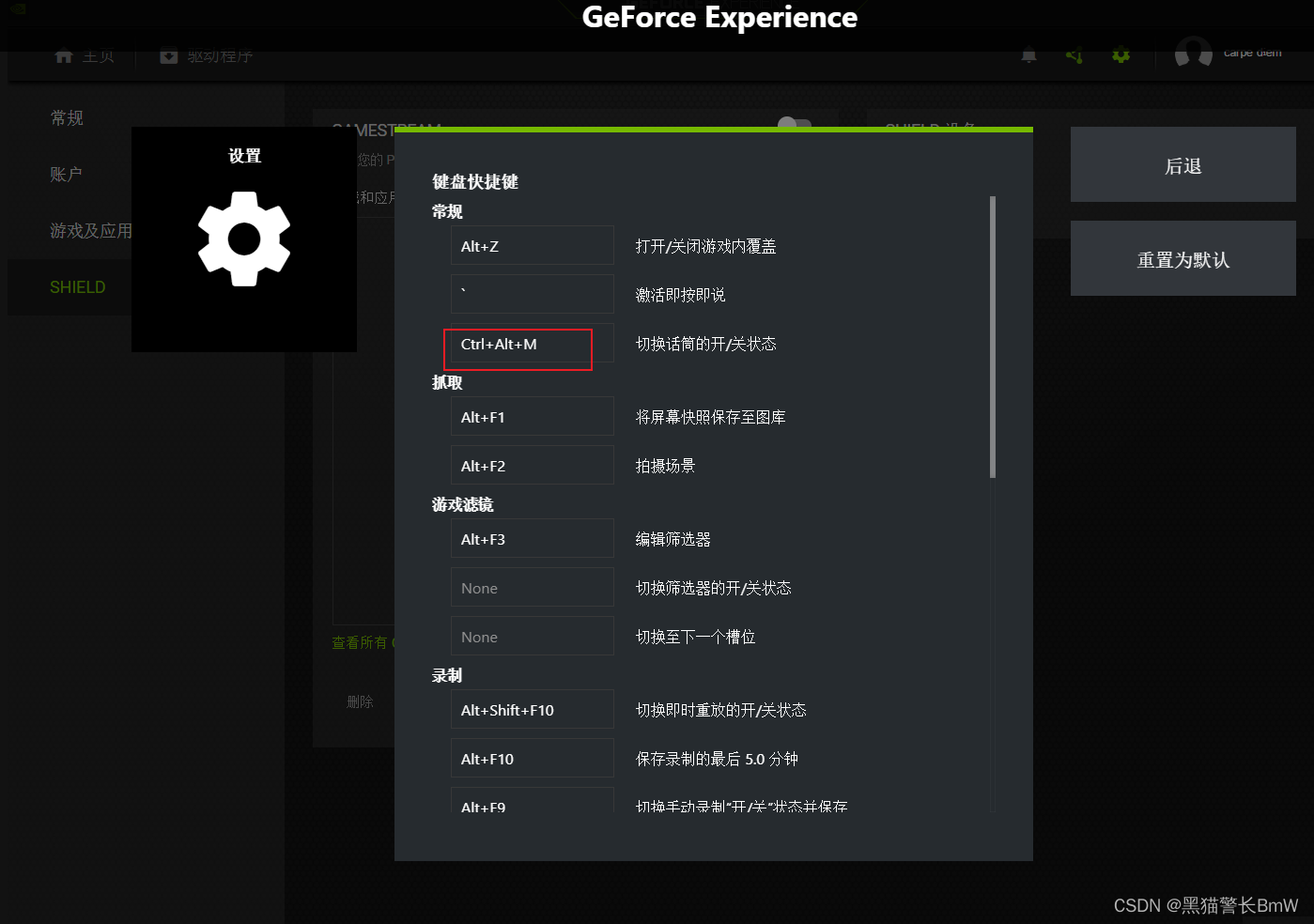This screenshot has width=1314, height=924.
Task: Open the settings gear in top bar
Action: (1121, 55)
